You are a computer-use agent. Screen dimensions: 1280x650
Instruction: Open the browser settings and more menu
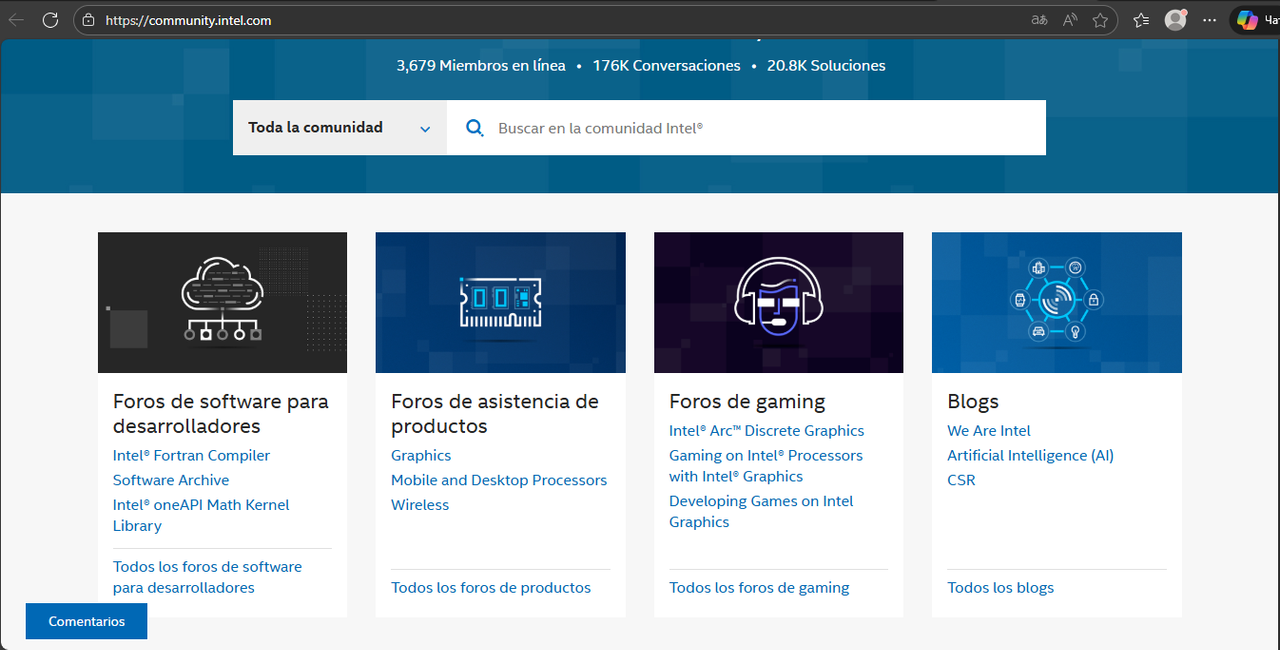coord(1210,20)
